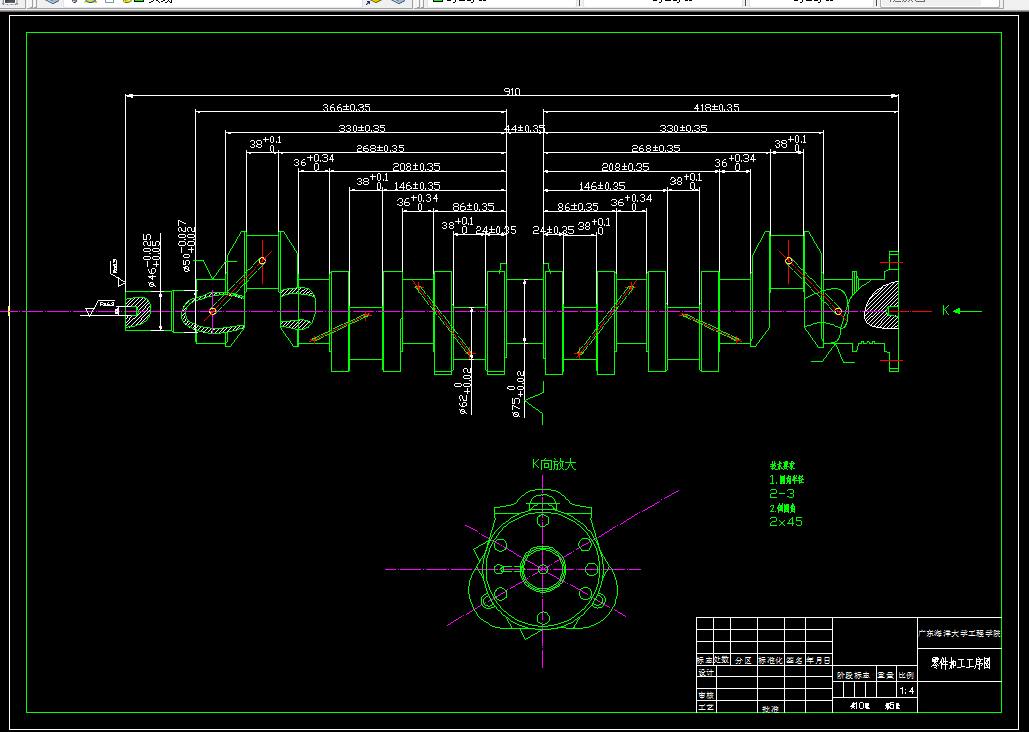Select the '2-3' fillet radius note

tap(782, 494)
